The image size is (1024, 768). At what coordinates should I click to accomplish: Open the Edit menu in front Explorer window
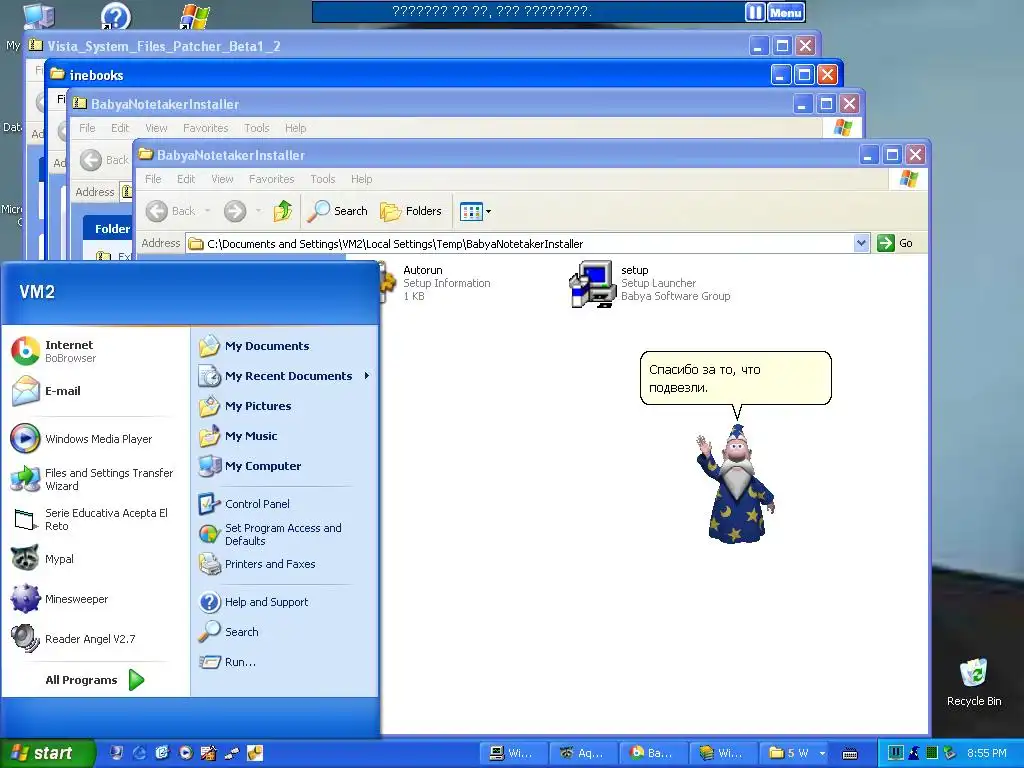pos(186,179)
